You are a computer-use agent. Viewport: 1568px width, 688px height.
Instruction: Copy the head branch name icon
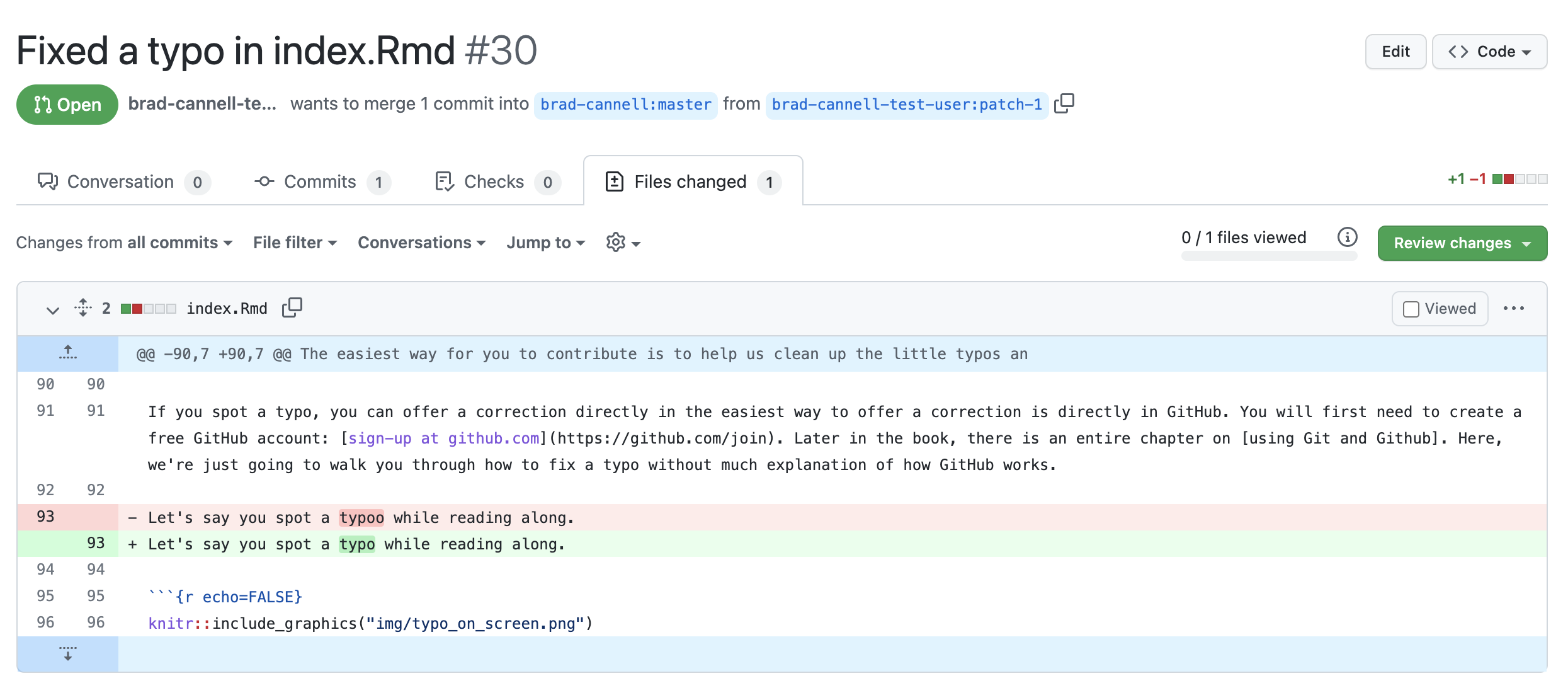pyautogui.click(x=1064, y=103)
